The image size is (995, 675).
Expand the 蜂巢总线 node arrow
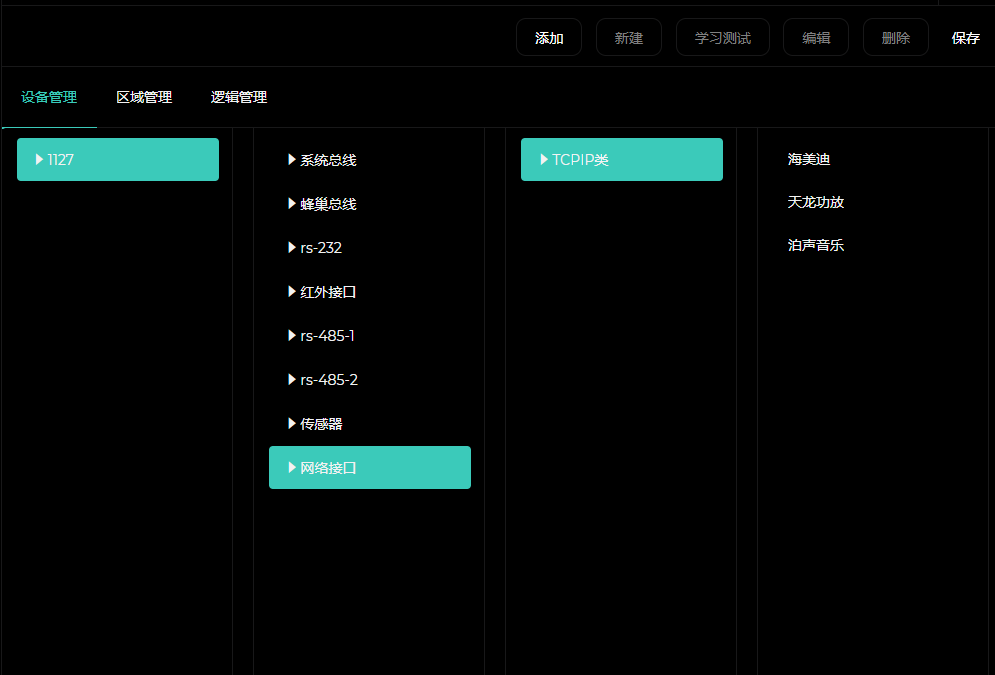(292, 203)
